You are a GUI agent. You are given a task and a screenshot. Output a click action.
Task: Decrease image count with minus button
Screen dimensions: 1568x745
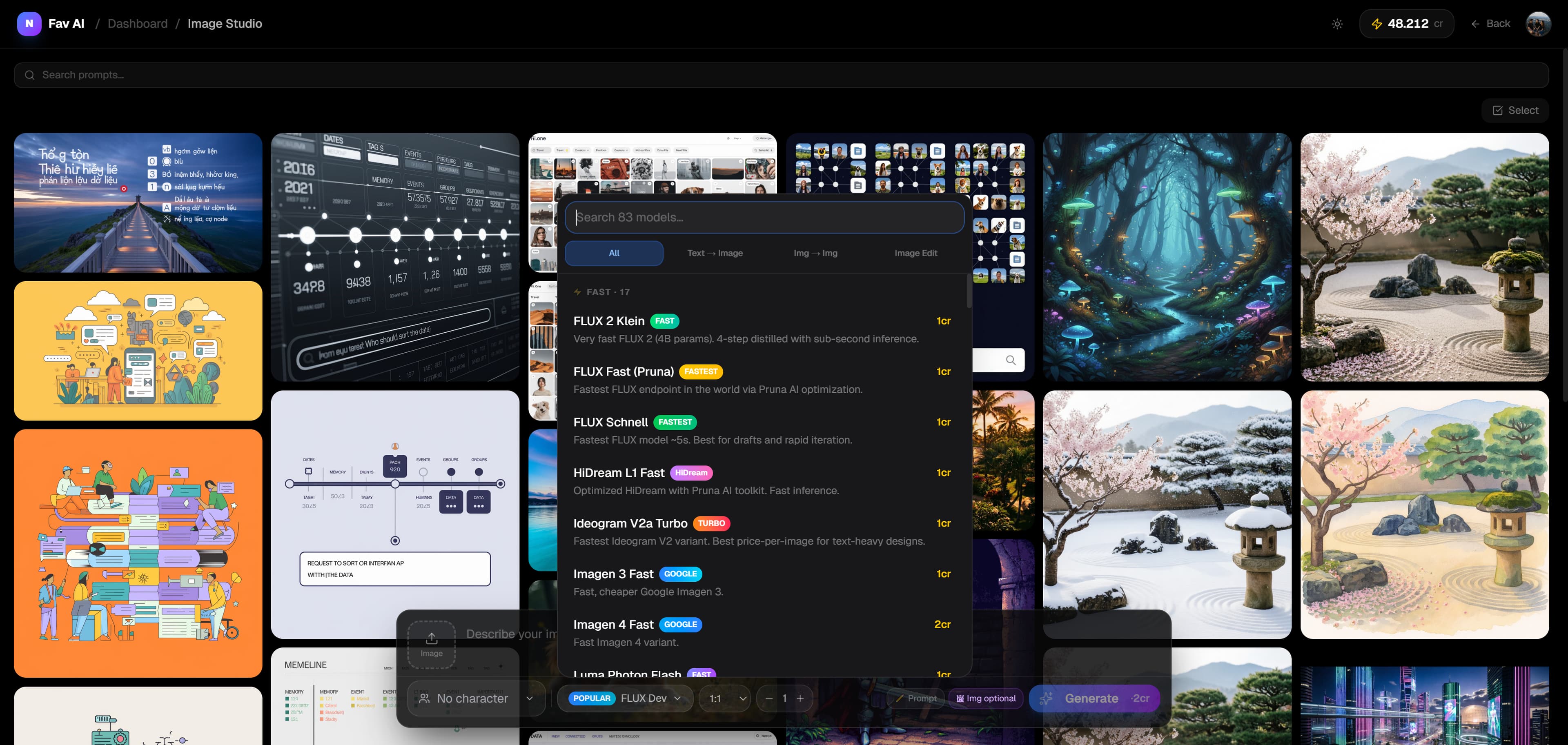tap(769, 698)
